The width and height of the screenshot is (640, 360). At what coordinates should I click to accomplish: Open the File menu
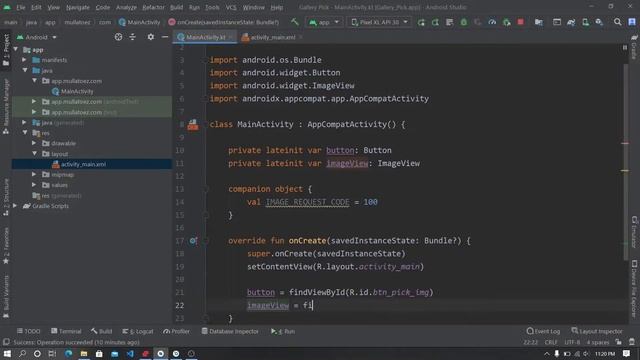point(21,7)
